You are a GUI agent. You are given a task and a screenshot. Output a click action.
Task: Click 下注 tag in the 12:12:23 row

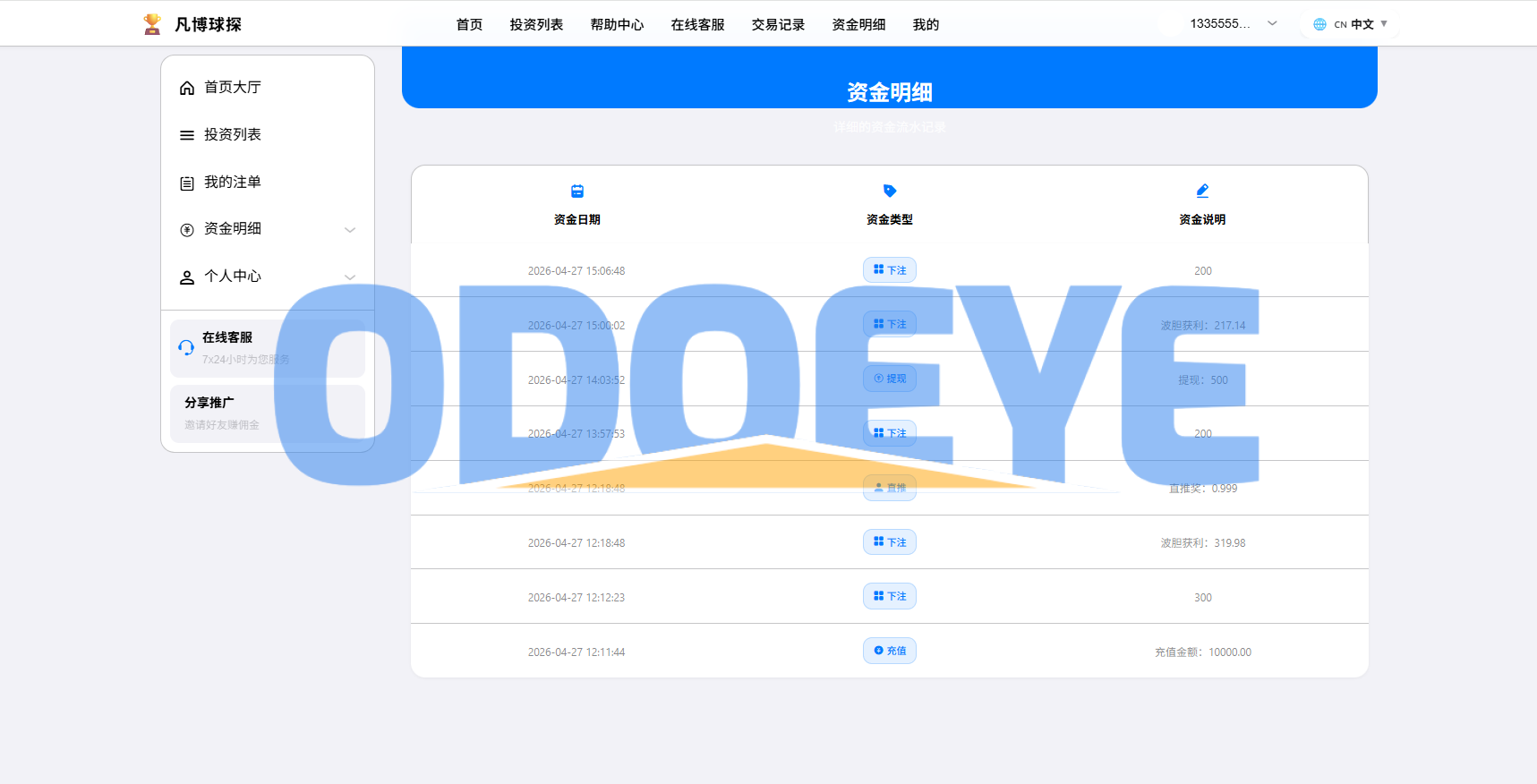click(x=890, y=596)
